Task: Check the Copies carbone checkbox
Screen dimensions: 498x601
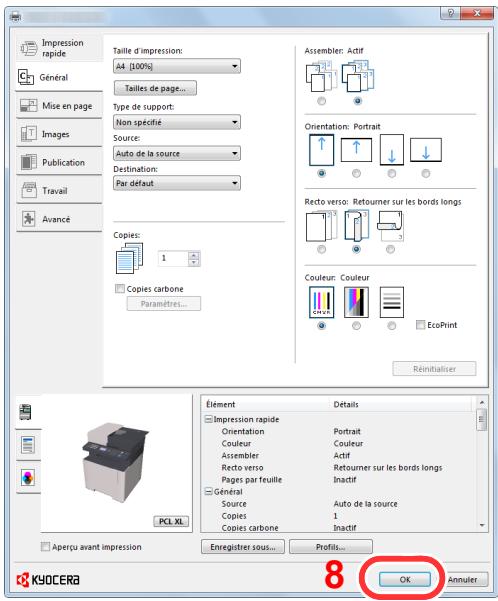Action: point(120,289)
